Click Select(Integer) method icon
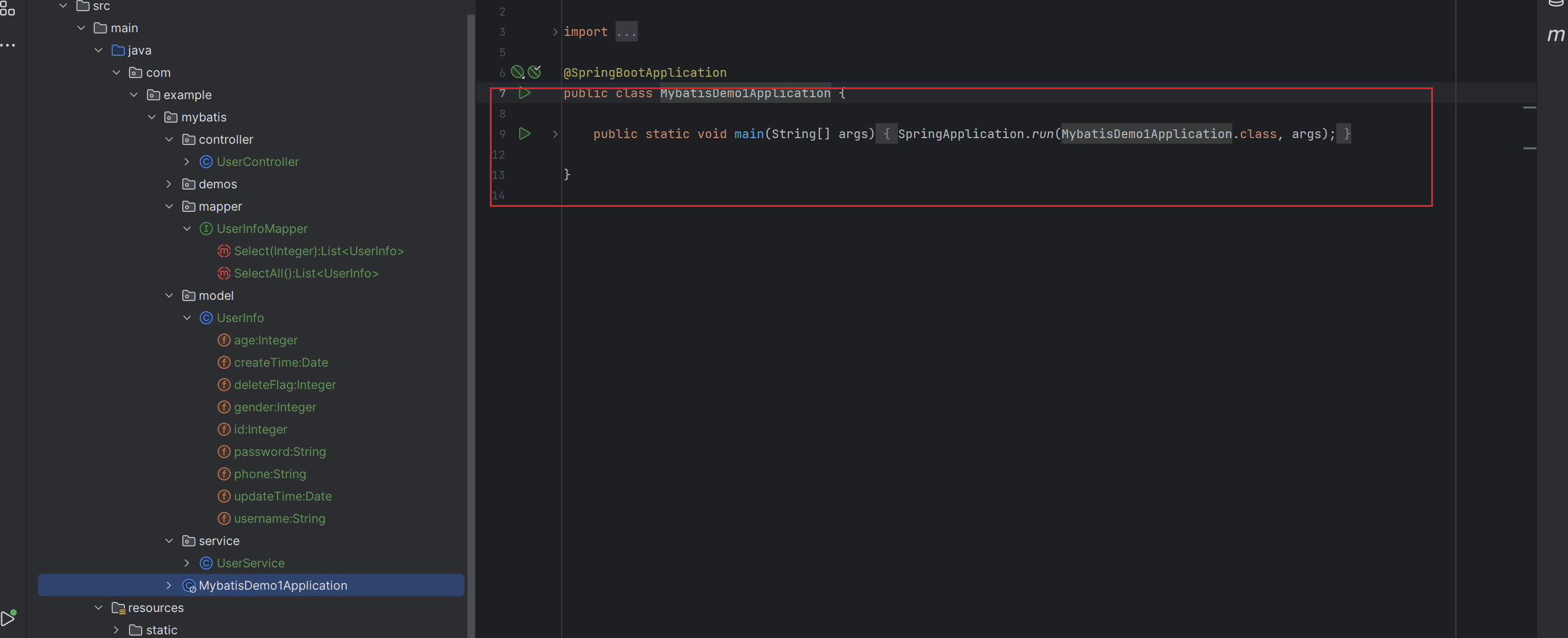The width and height of the screenshot is (1568, 638). 224,251
